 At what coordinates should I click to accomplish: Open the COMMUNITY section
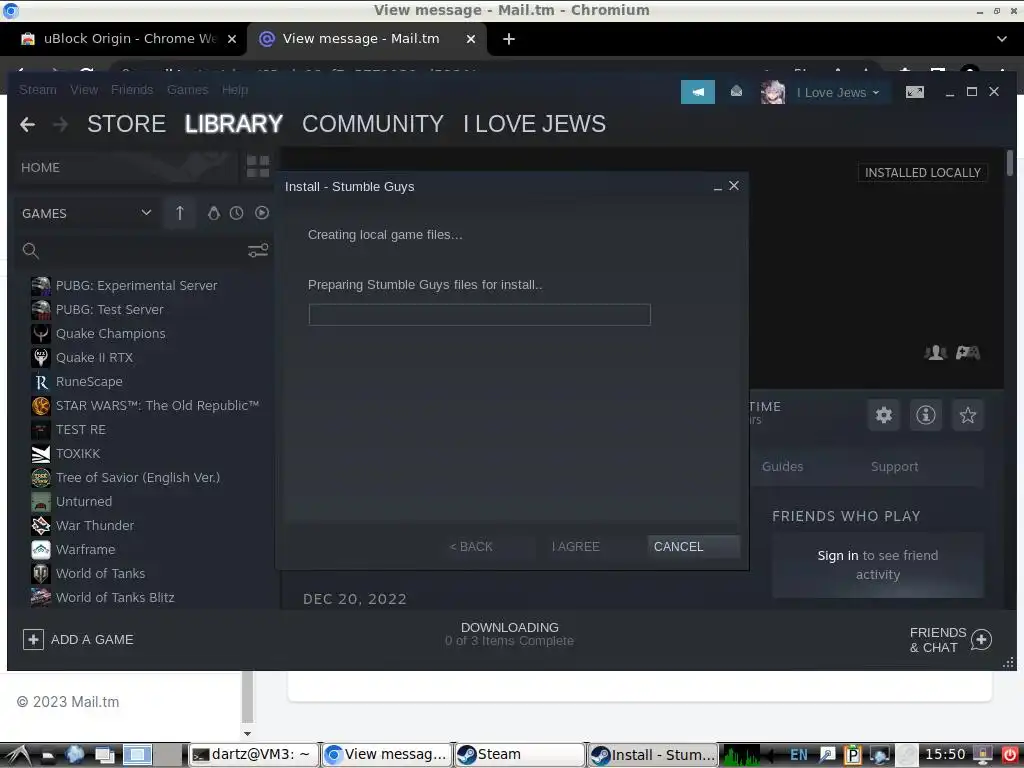point(373,124)
